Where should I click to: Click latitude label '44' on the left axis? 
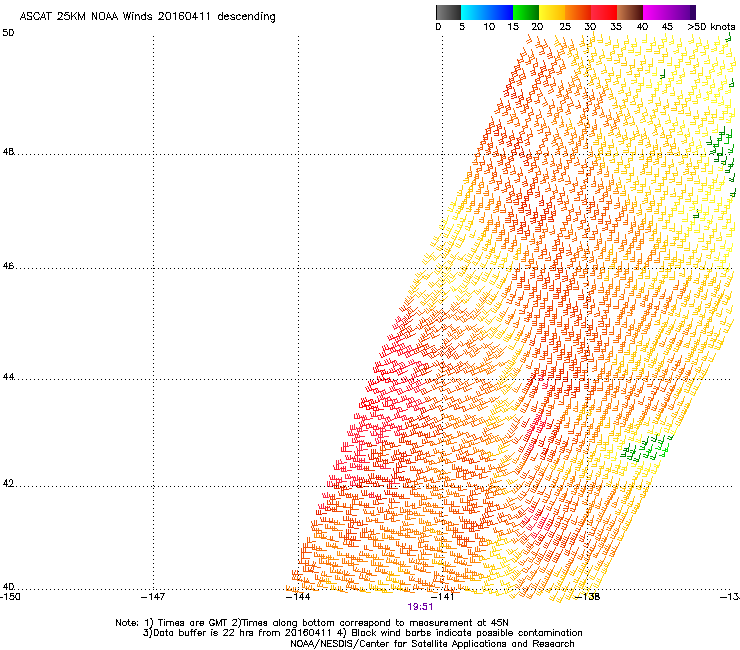[x=8, y=377]
